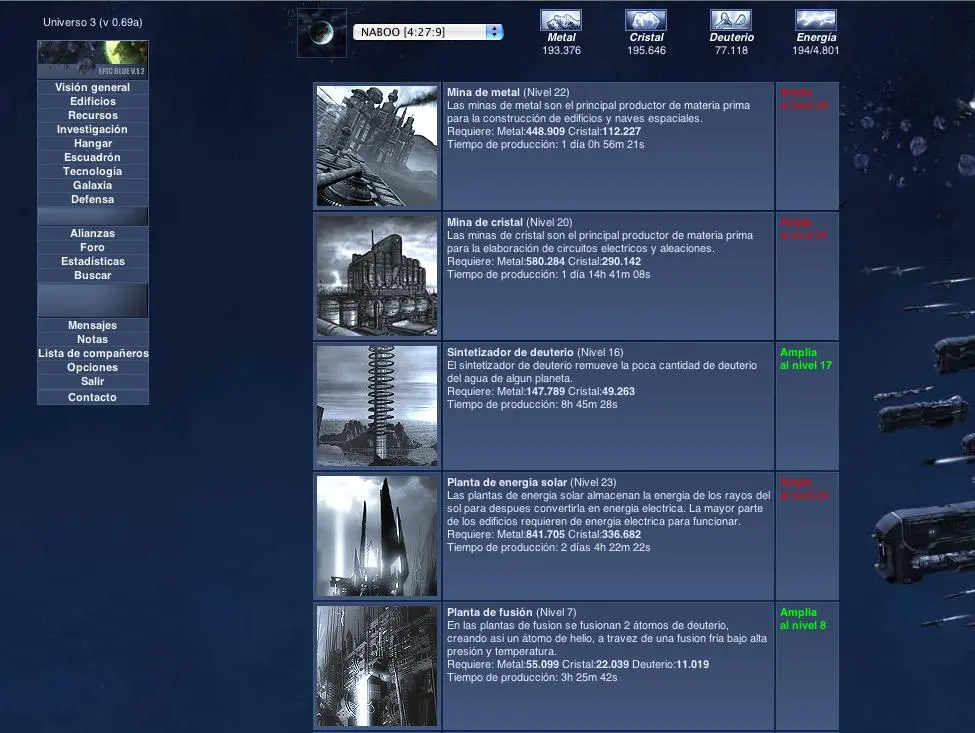Click the Metal resource icon
The image size is (975, 733).
pyautogui.click(x=561, y=20)
